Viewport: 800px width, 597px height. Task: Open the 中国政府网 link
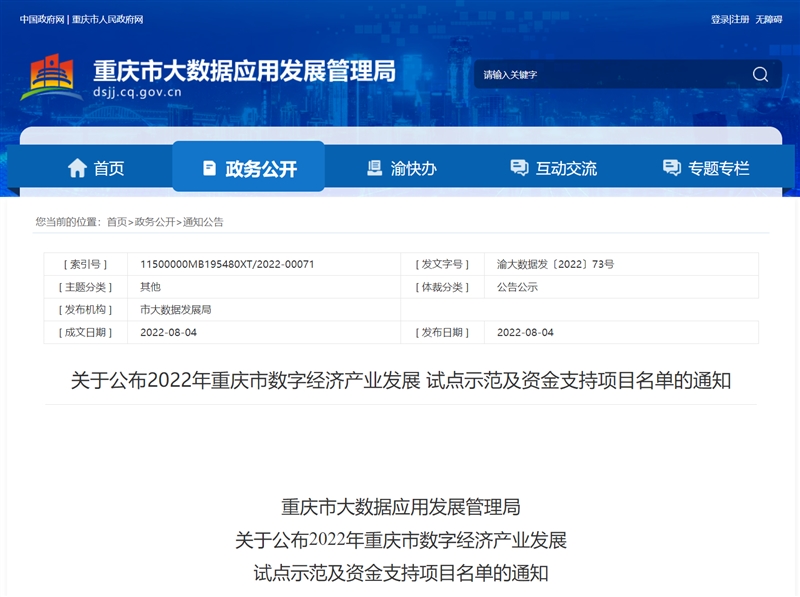pyautogui.click(x=42, y=19)
